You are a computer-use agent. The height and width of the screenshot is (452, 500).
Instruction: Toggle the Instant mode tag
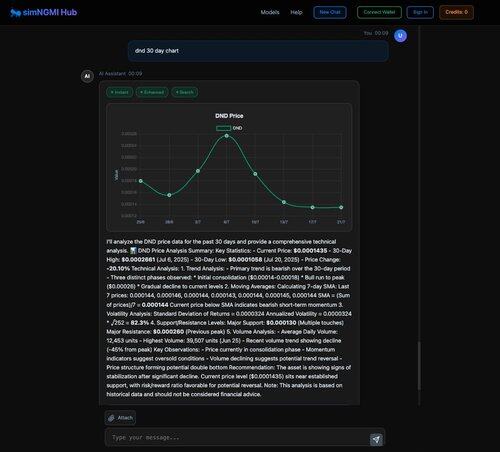point(120,92)
